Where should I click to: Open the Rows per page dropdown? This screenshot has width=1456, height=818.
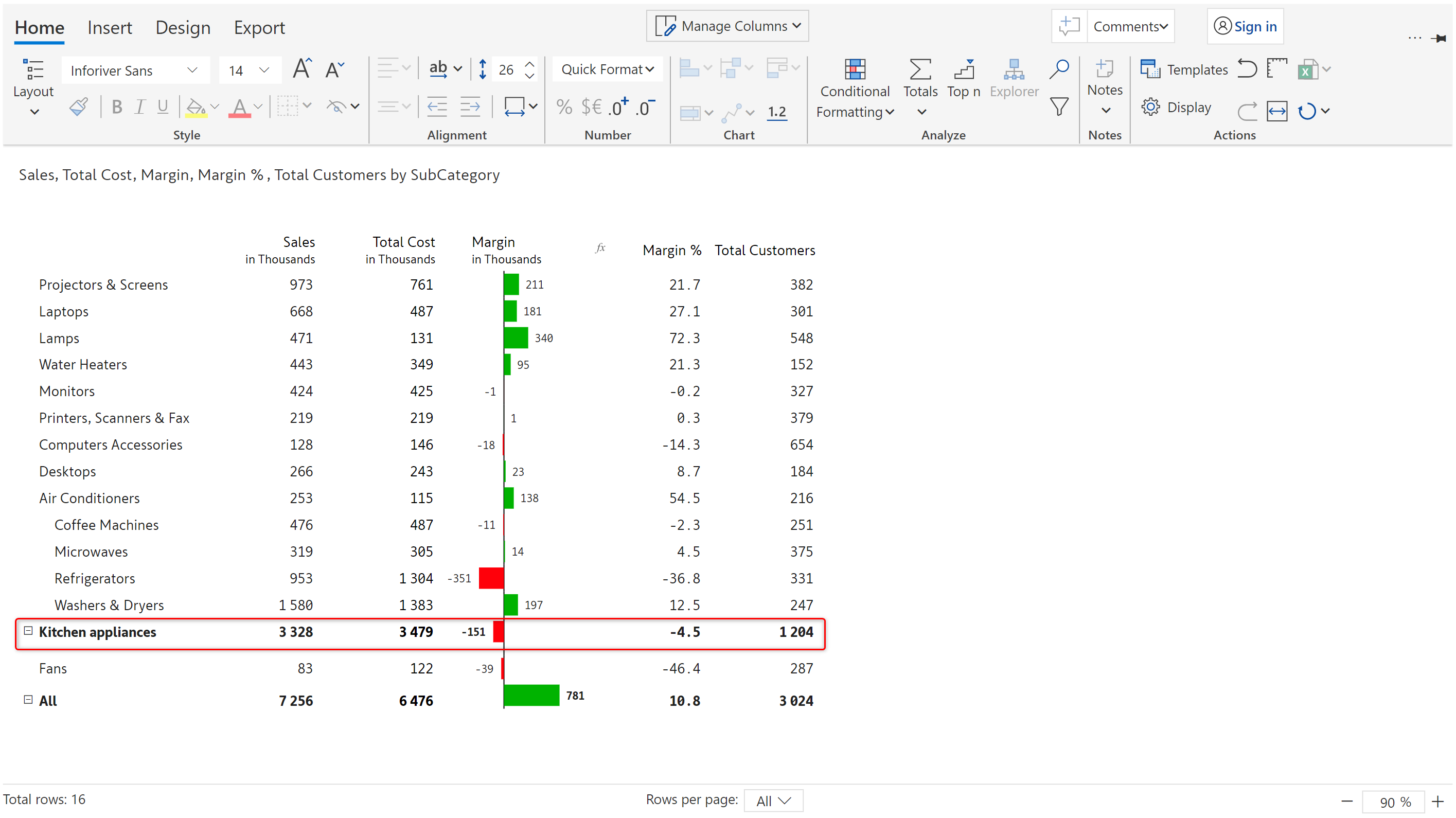[x=773, y=801]
